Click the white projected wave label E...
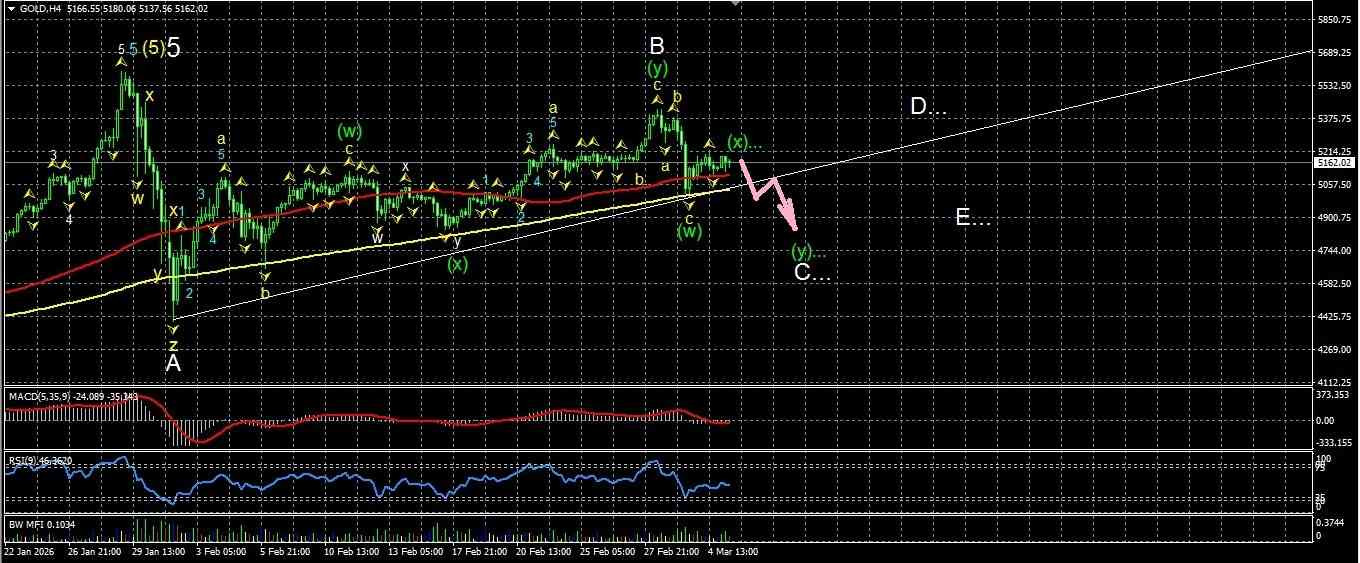The width and height of the screenshot is (1360, 563). point(972,217)
